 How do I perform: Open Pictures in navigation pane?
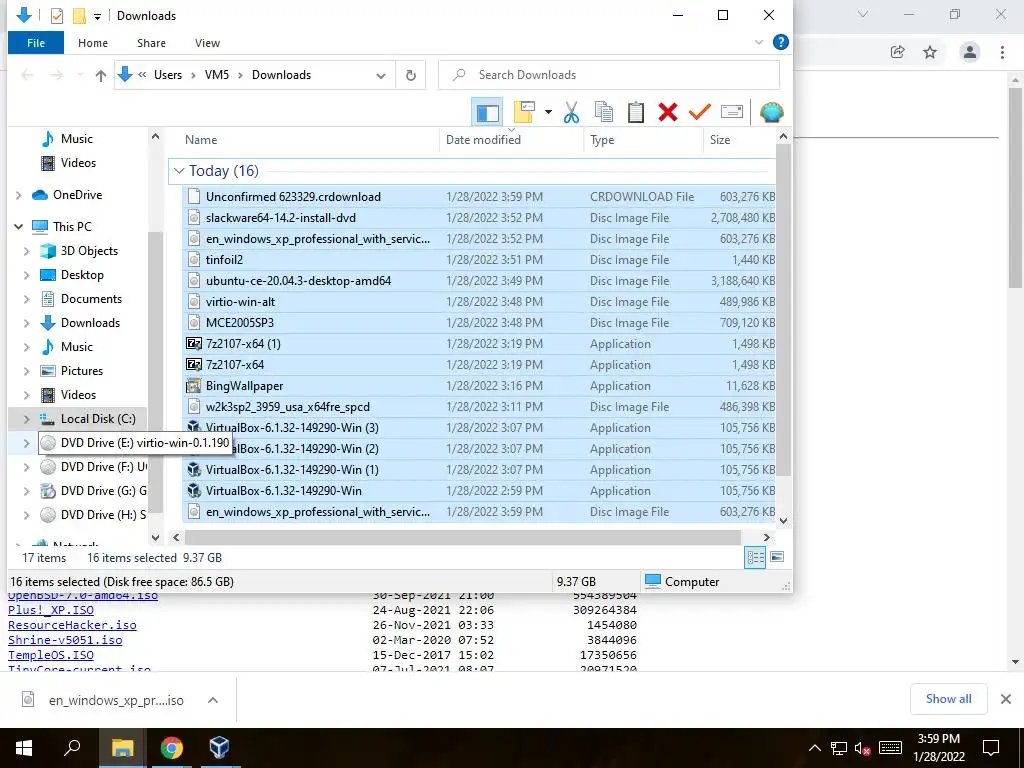click(x=82, y=371)
